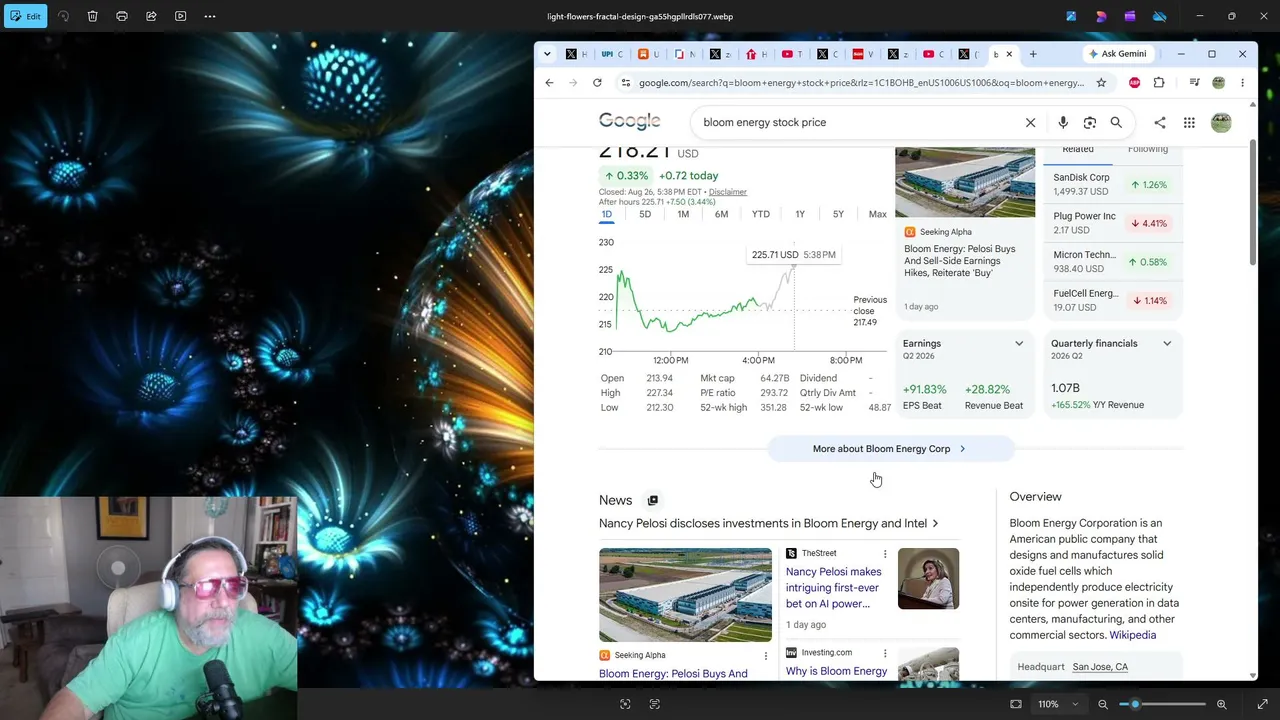
Task: Open the Google apps grid
Action: pos(1189,122)
